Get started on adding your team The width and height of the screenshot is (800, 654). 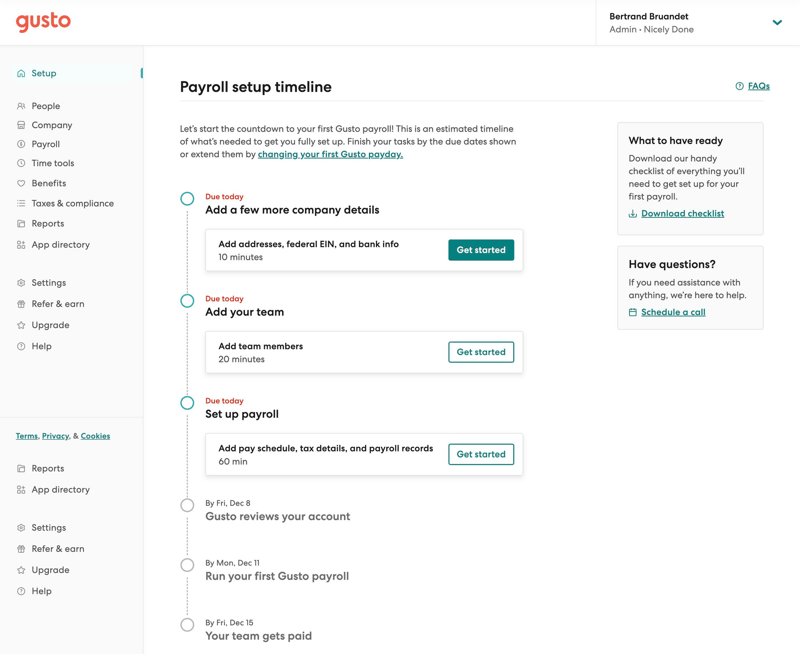481,352
